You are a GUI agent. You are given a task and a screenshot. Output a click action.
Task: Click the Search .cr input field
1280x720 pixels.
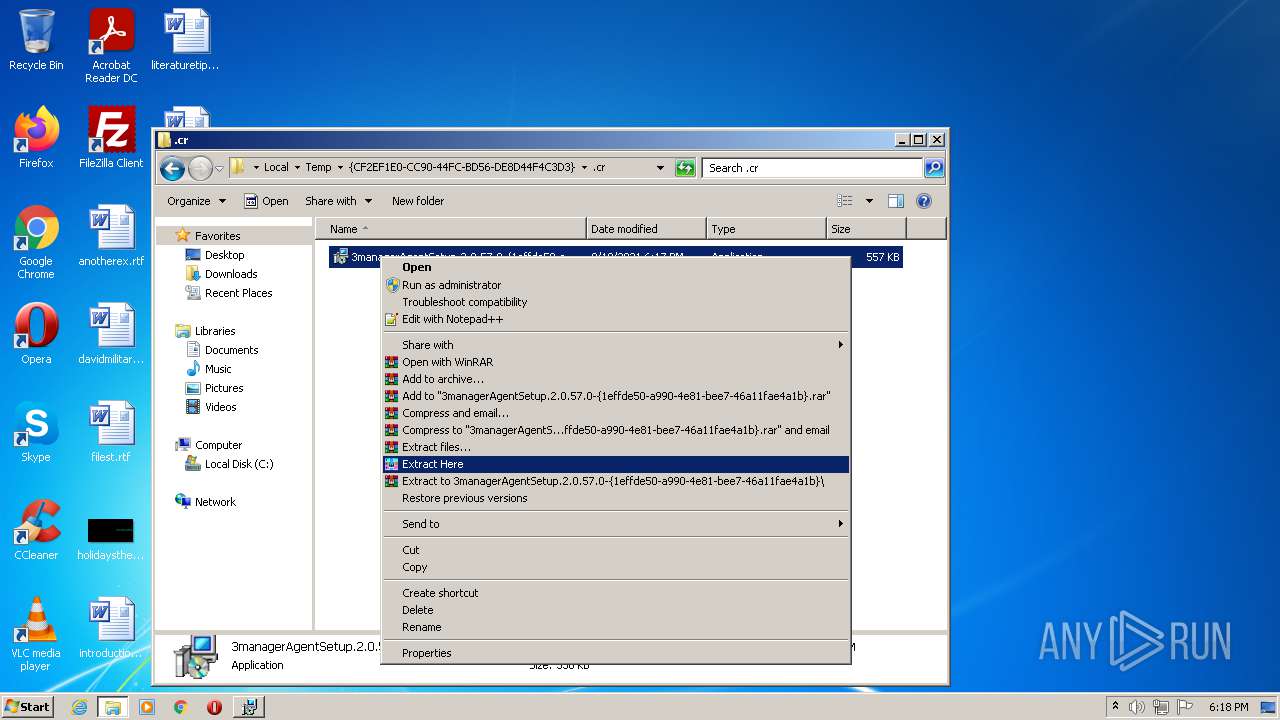point(812,168)
